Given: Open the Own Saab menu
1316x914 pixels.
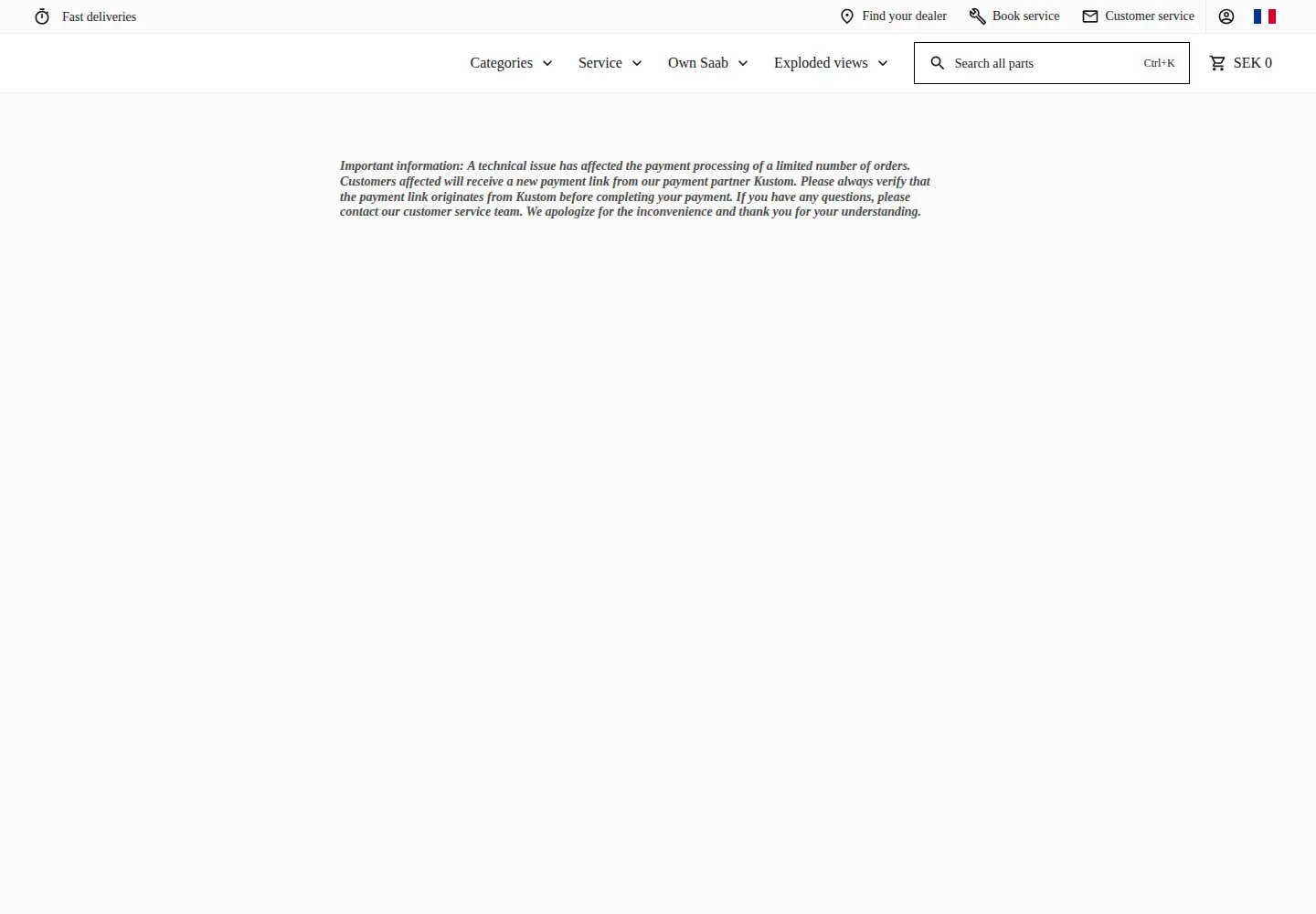Looking at the screenshot, I should click(698, 63).
